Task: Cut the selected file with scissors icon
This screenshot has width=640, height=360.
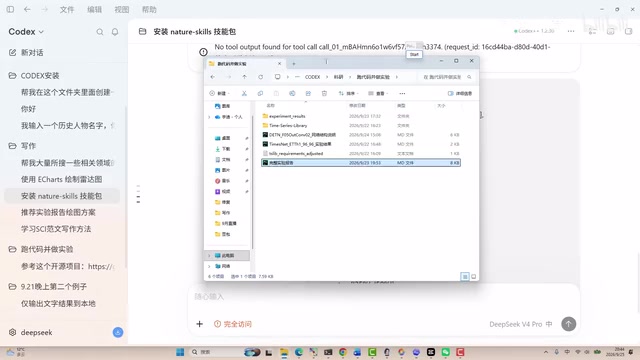Action: 244,93
